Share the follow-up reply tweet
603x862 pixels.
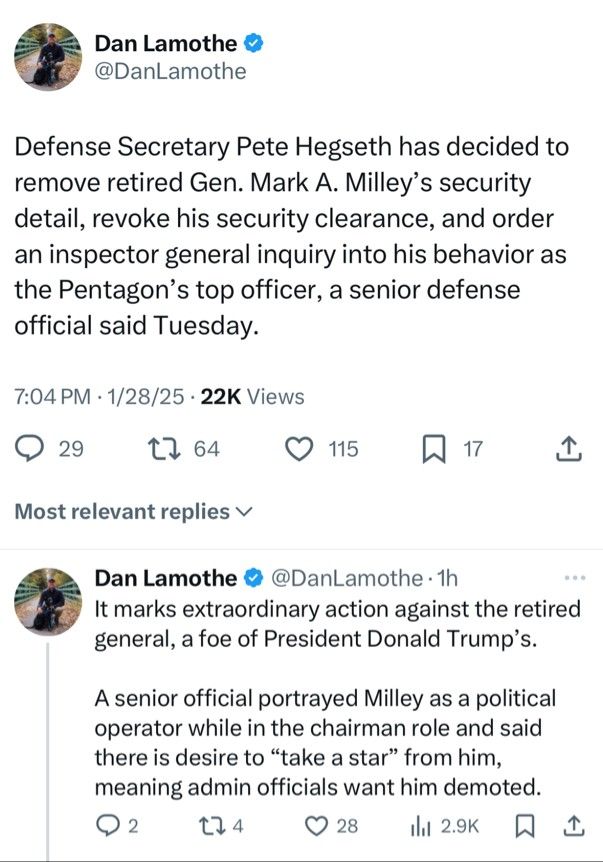pyautogui.click(x=573, y=825)
